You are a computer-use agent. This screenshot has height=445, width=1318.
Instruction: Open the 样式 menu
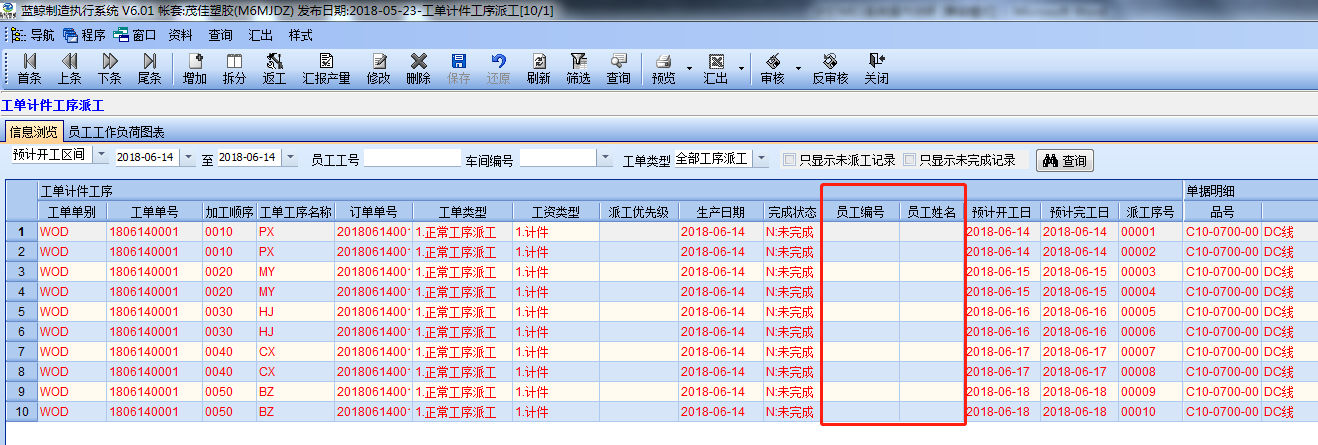(x=300, y=34)
